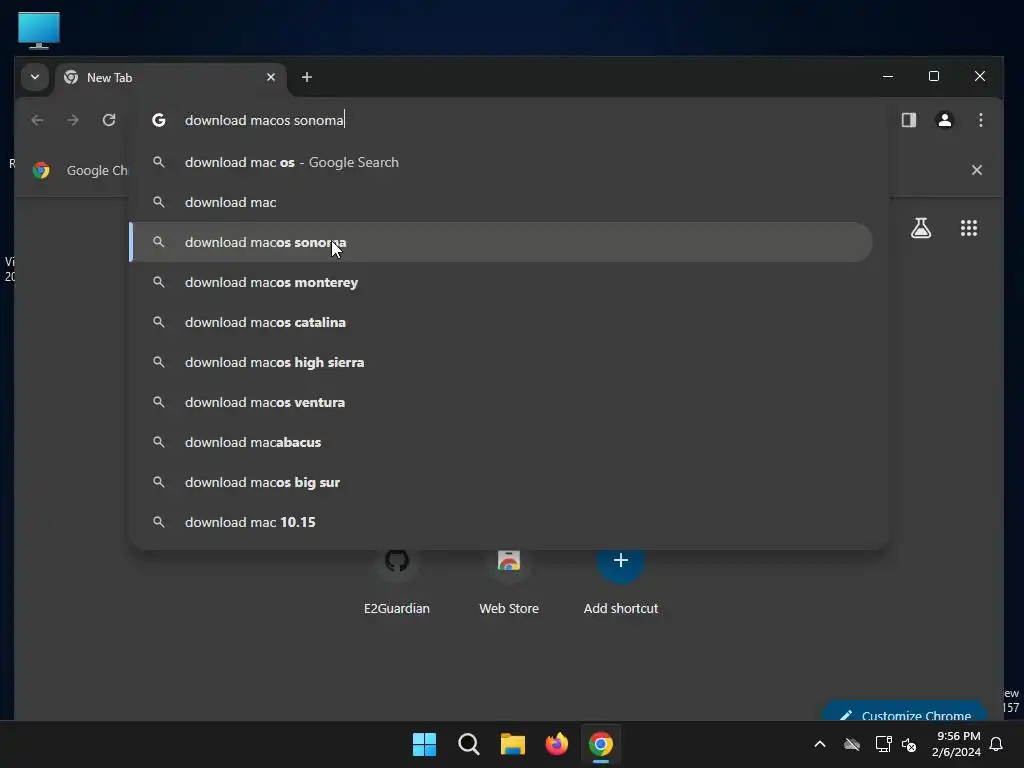The height and width of the screenshot is (768, 1024).
Task: Click the address bar search text
Action: coord(264,120)
